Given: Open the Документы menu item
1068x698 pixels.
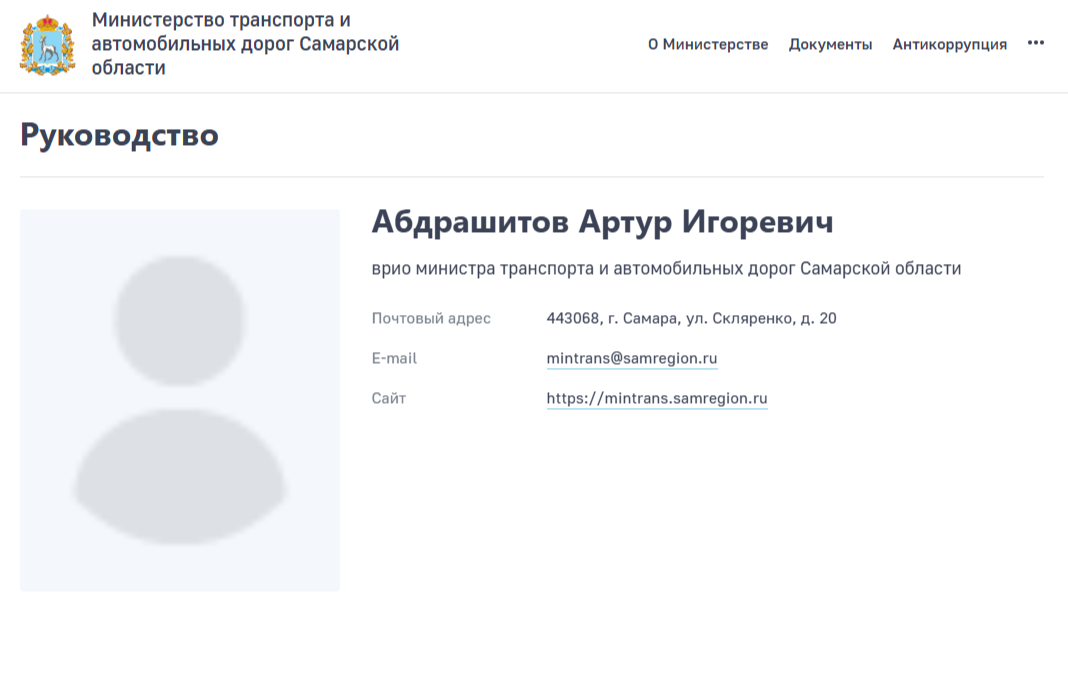Looking at the screenshot, I should (x=830, y=44).
